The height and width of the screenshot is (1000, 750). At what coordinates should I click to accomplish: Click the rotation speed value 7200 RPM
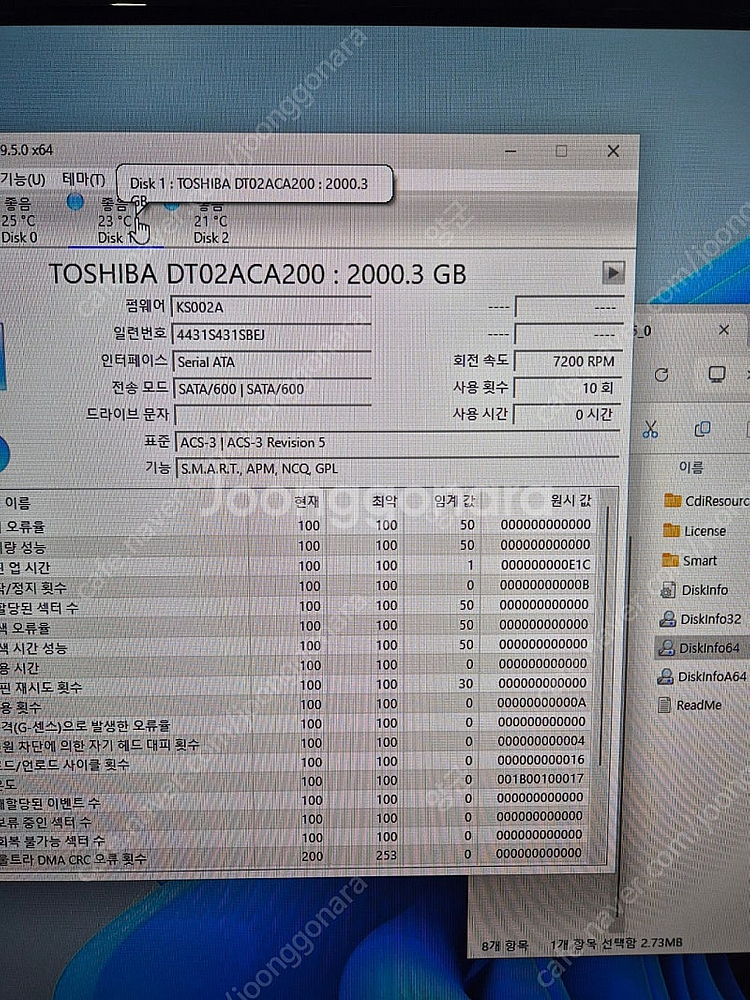click(x=568, y=362)
